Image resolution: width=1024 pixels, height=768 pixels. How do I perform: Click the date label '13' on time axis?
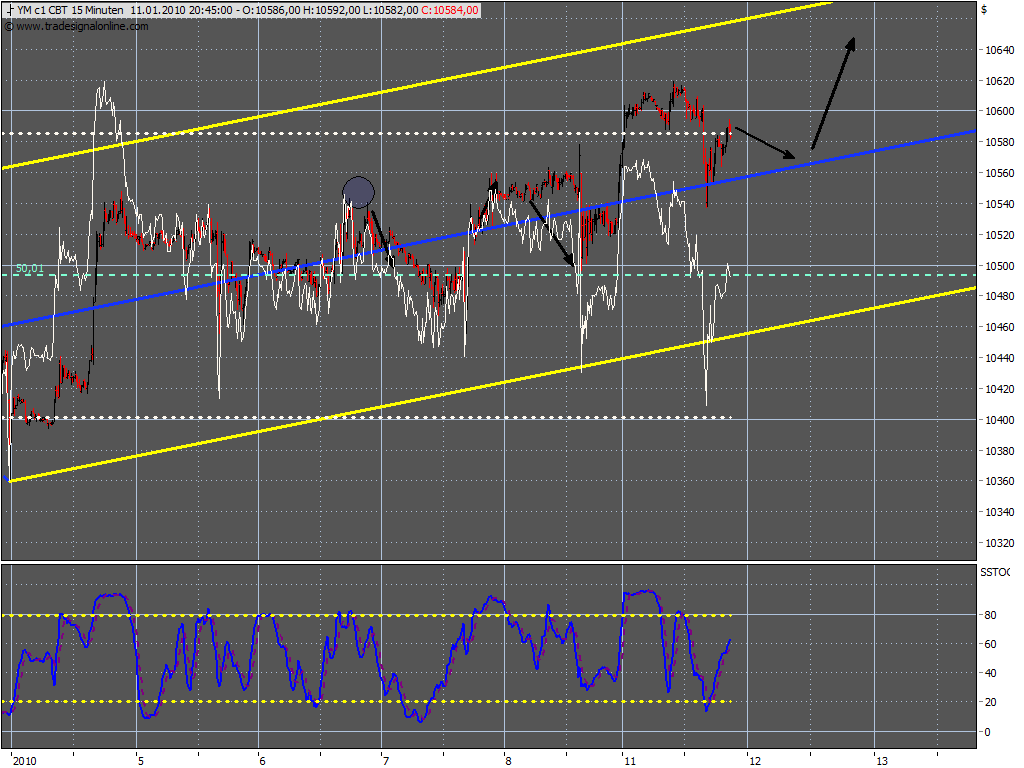(x=882, y=761)
